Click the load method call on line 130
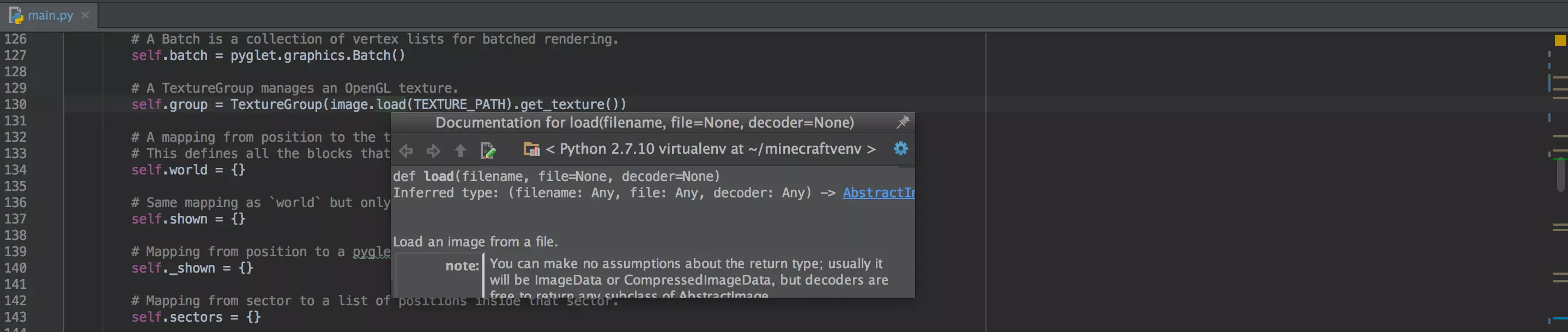1568x332 pixels. pos(390,105)
